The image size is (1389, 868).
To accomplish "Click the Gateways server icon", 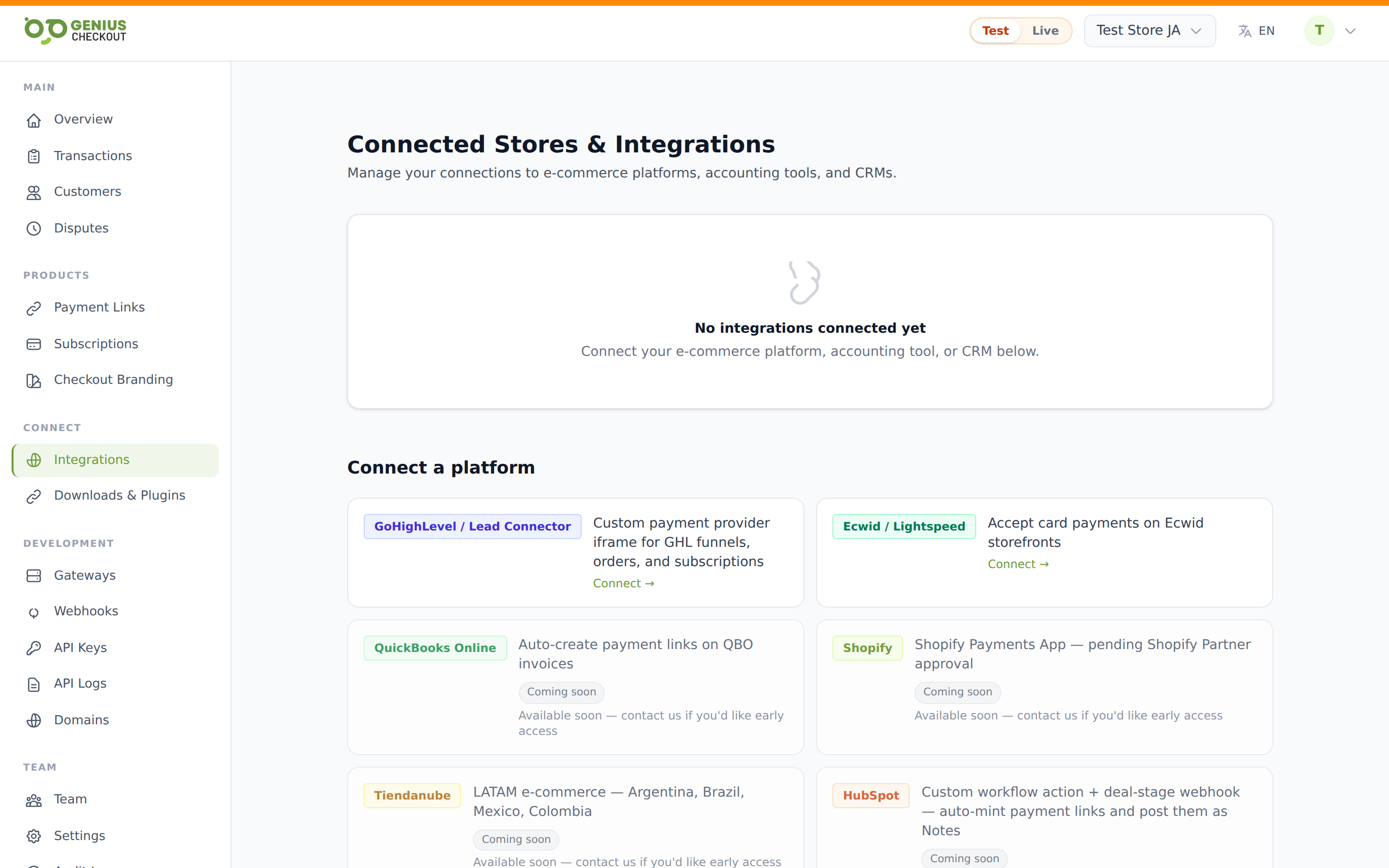I will [x=34, y=576].
